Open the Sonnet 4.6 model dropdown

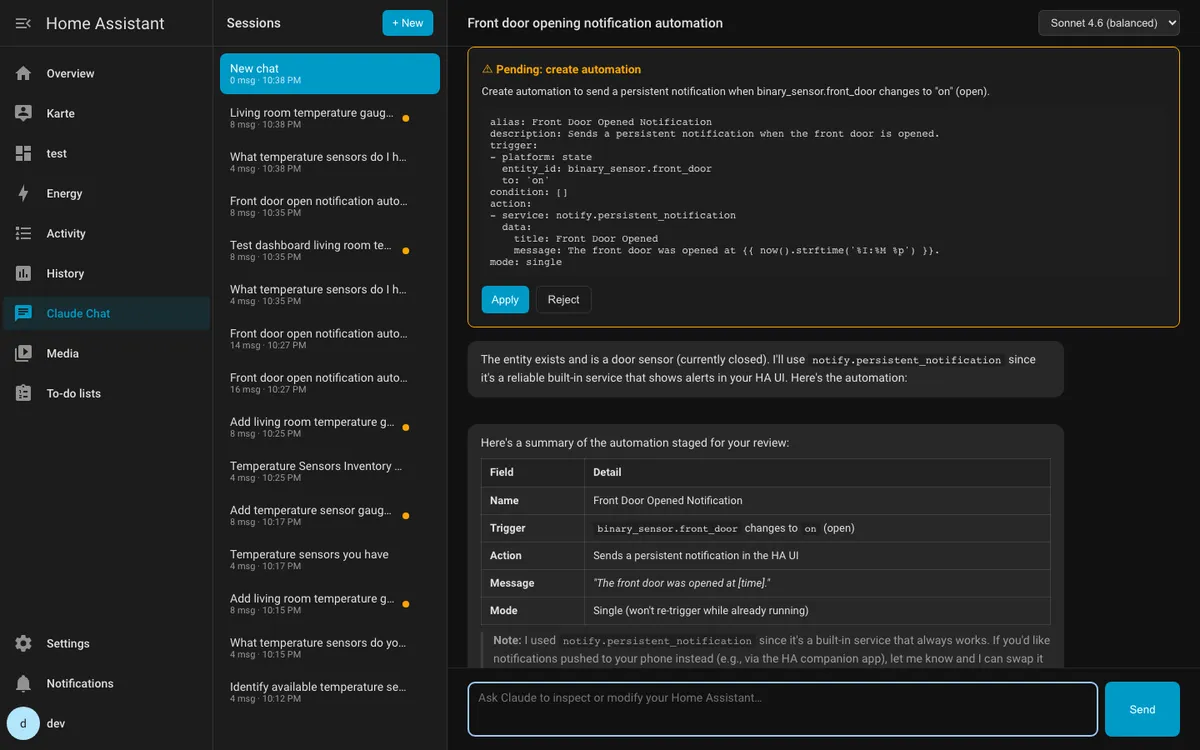[x=1109, y=23]
